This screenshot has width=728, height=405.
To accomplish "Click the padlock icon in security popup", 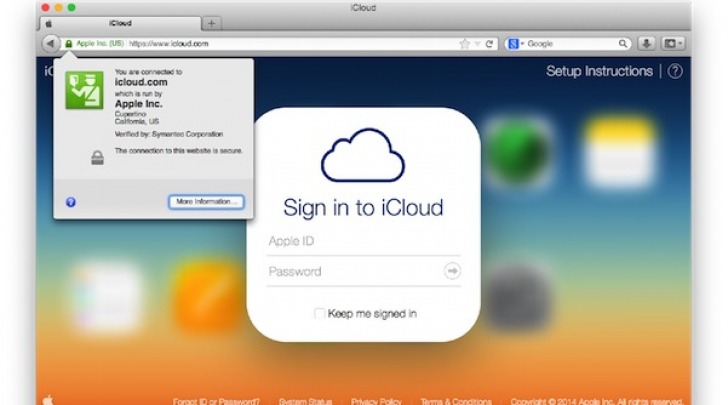I will (98, 158).
